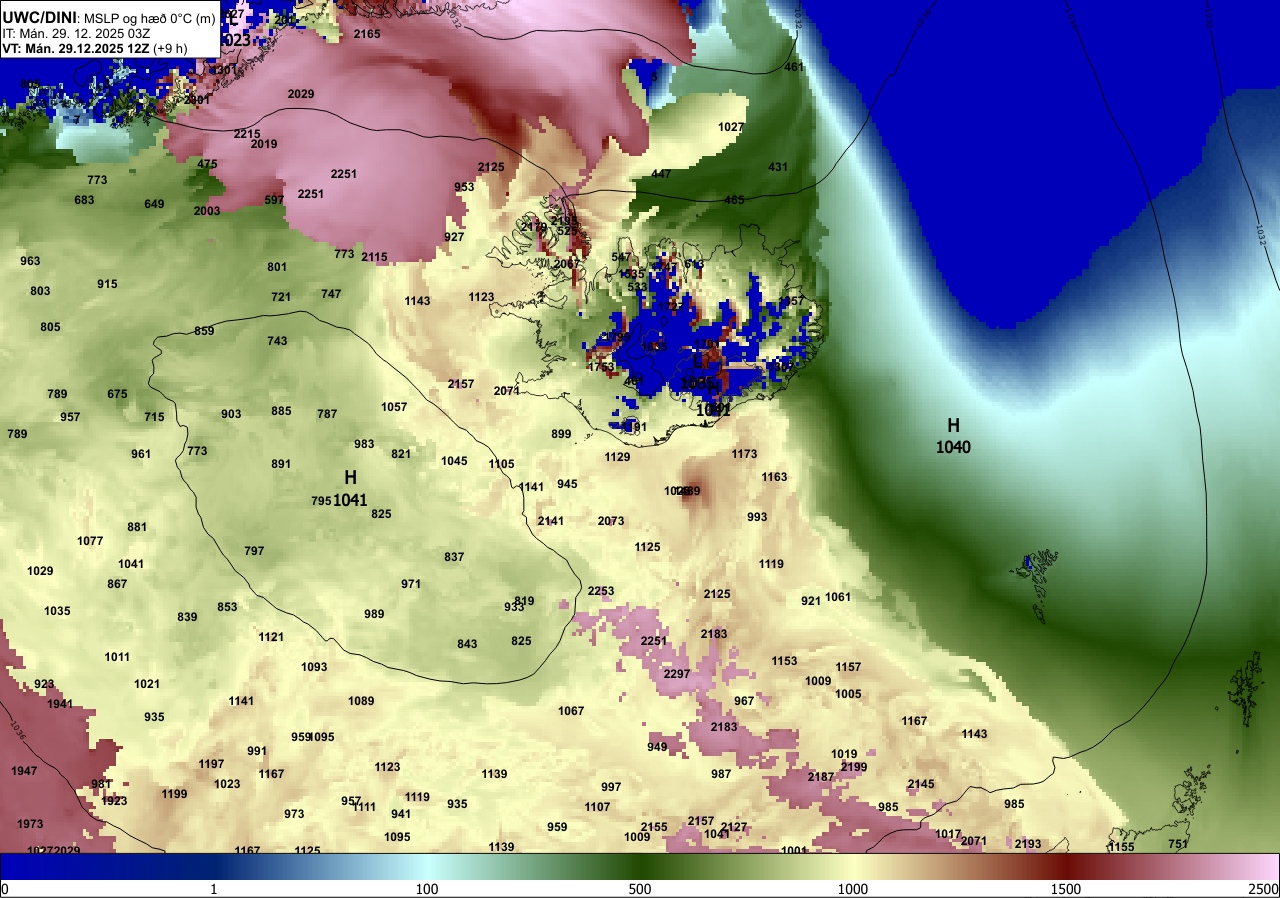Click the map value 1093

pyautogui.click(x=314, y=667)
